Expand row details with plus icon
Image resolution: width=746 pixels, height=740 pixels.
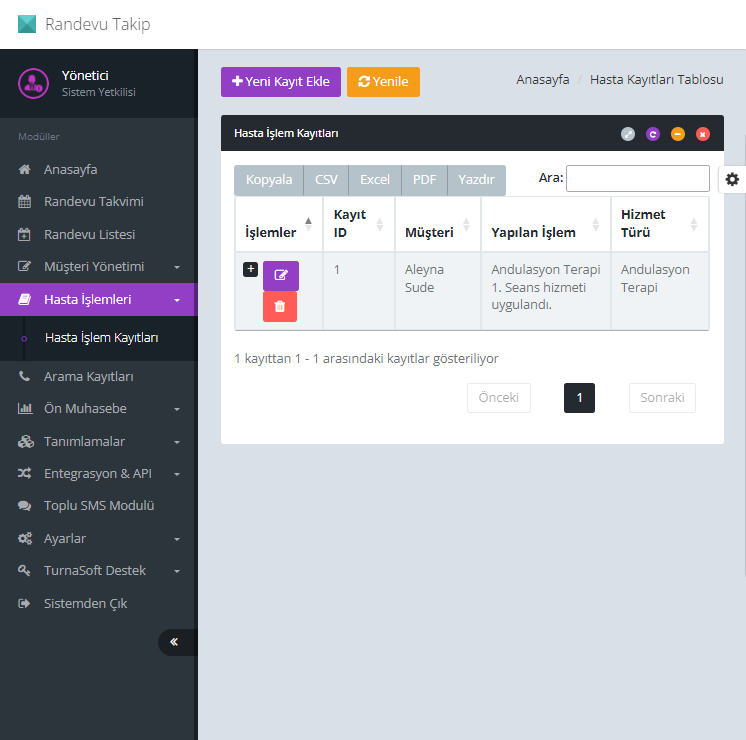pyautogui.click(x=250, y=269)
